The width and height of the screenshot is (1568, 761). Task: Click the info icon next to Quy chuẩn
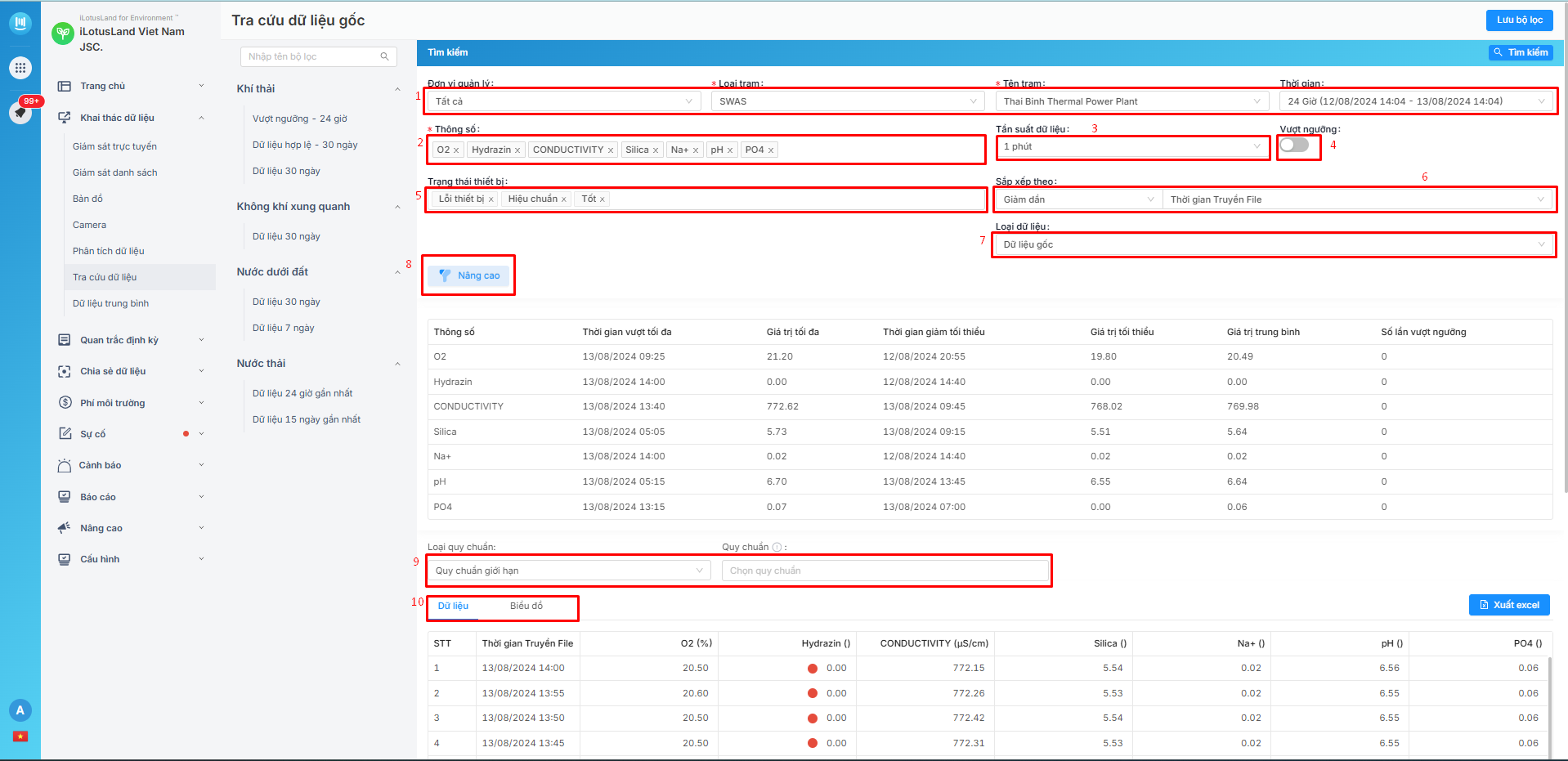tap(777, 548)
